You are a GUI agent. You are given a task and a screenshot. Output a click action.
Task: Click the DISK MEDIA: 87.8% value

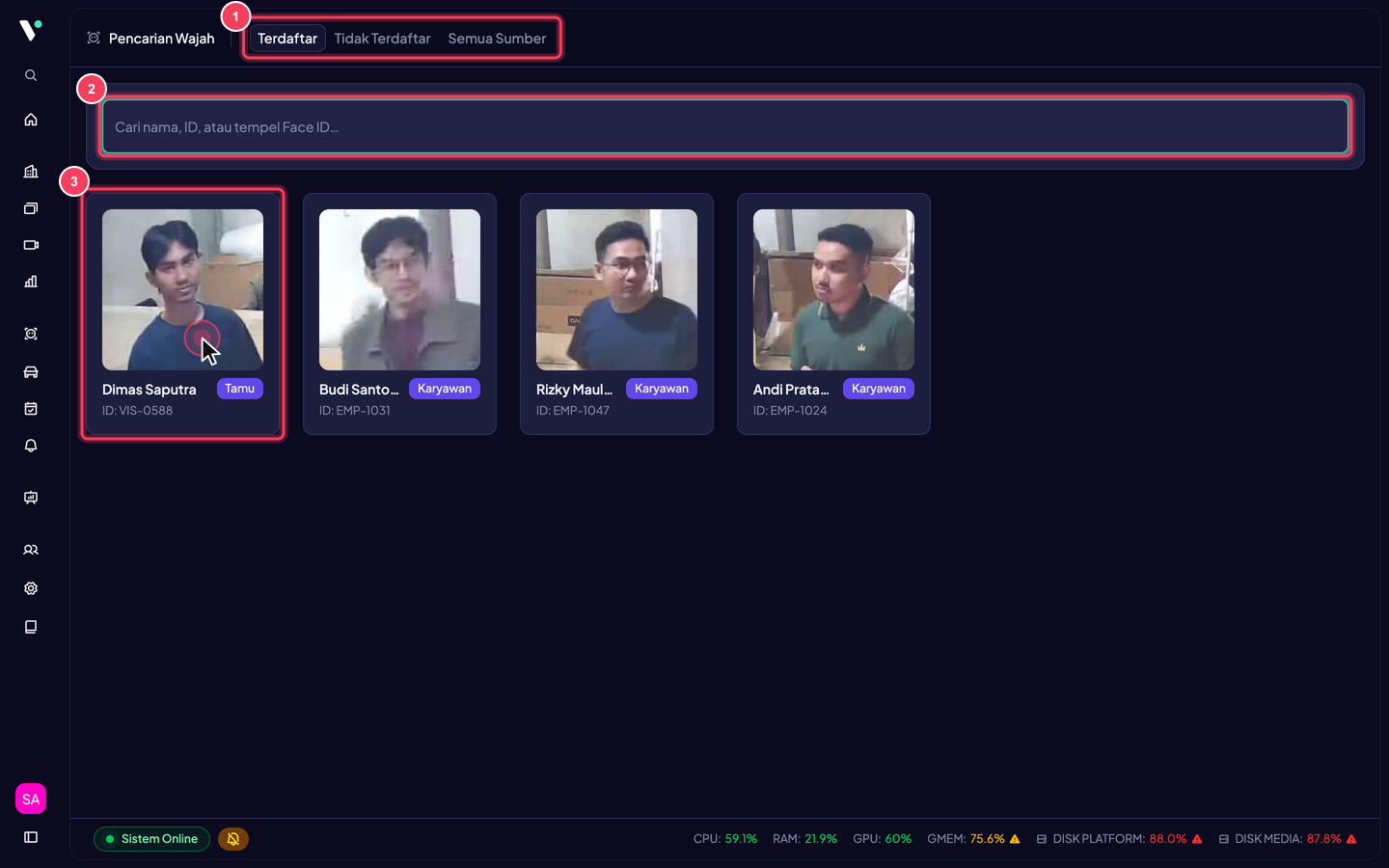pos(1323,839)
